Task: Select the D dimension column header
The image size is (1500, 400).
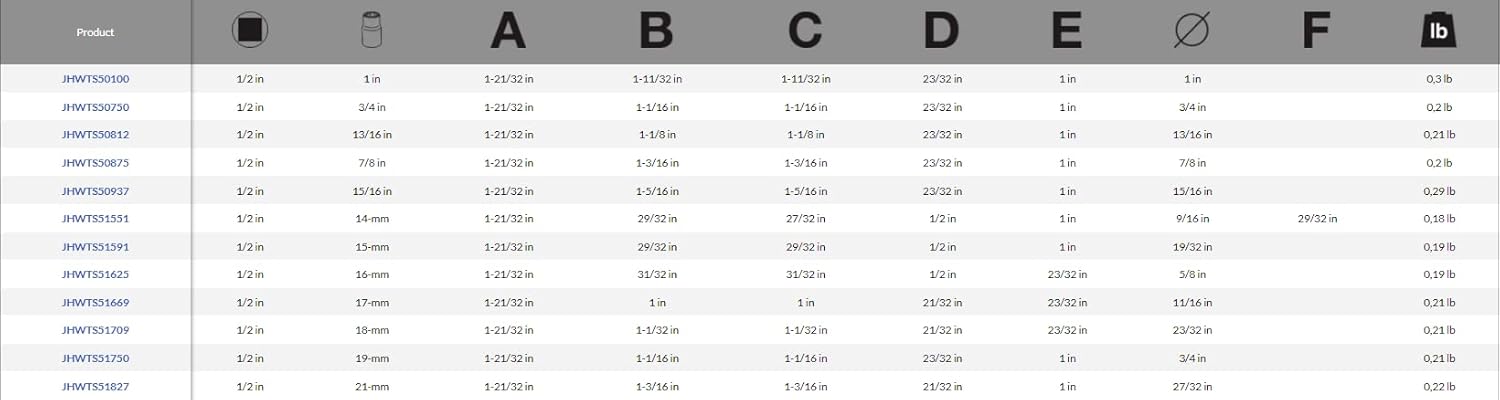Action: pos(940,32)
